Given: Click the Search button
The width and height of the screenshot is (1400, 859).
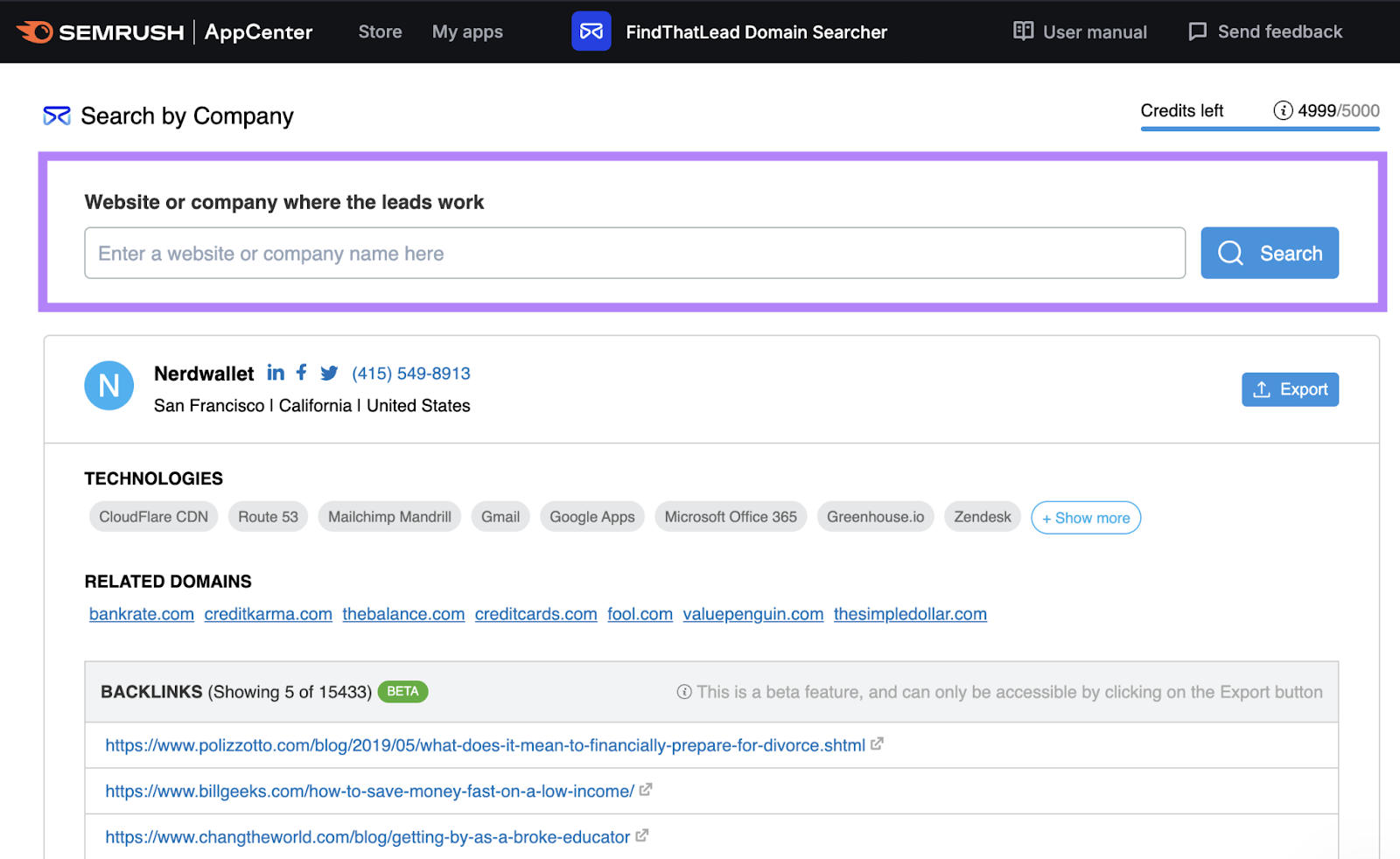Looking at the screenshot, I should [1270, 253].
